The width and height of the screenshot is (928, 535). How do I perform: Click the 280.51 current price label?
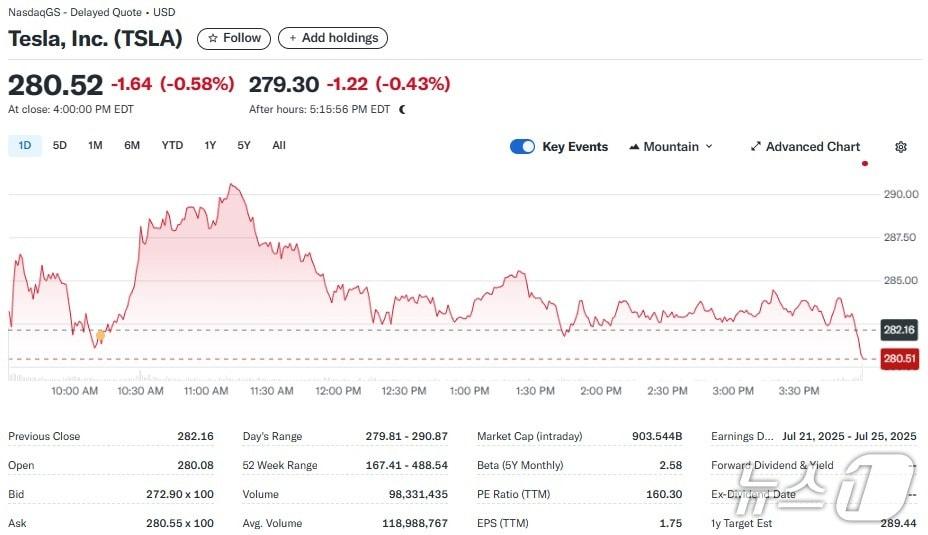pos(899,358)
